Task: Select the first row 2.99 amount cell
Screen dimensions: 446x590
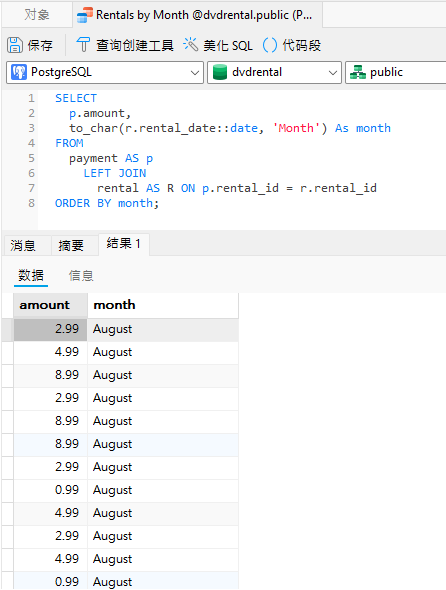Action: [50, 329]
